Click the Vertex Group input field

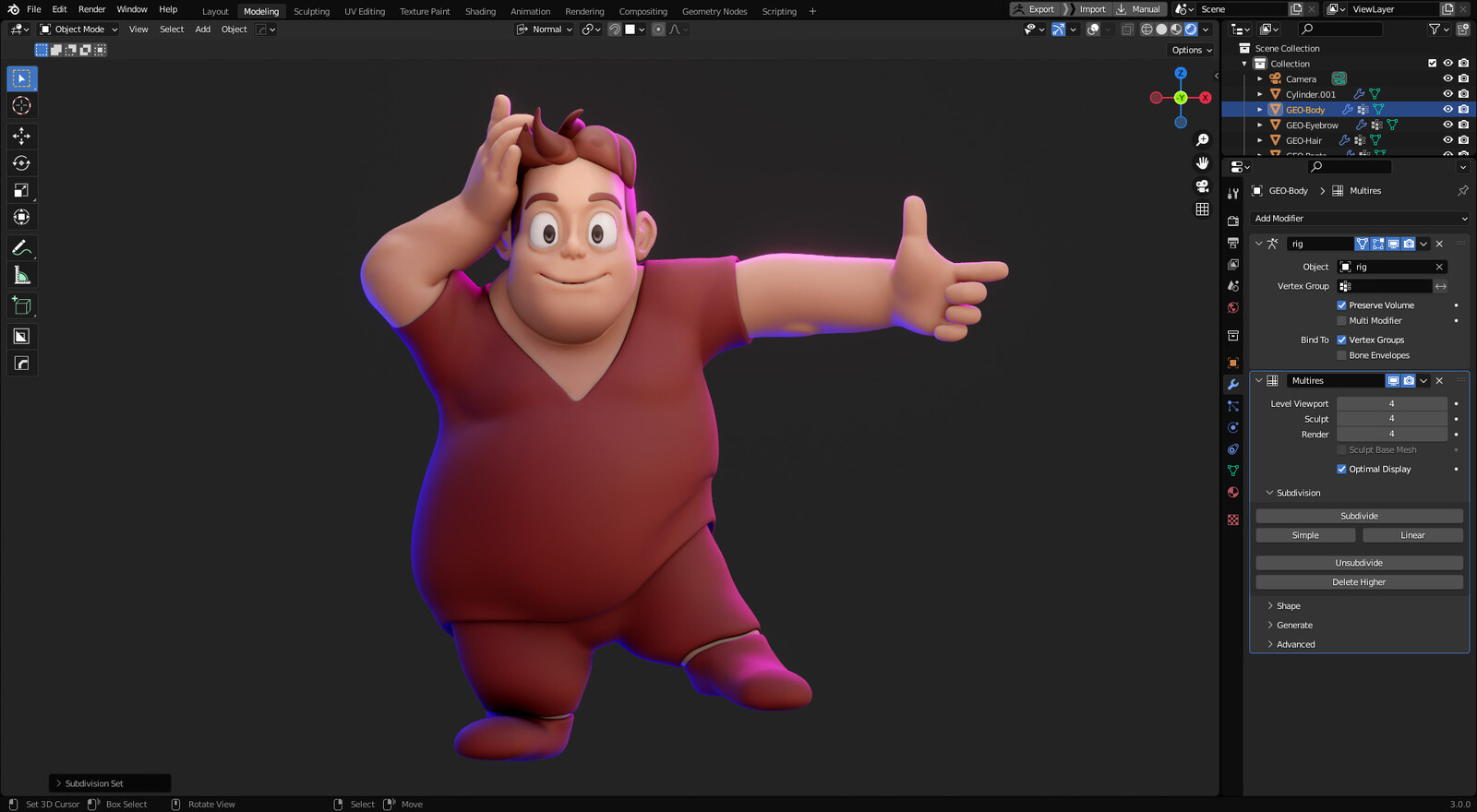tap(1384, 286)
